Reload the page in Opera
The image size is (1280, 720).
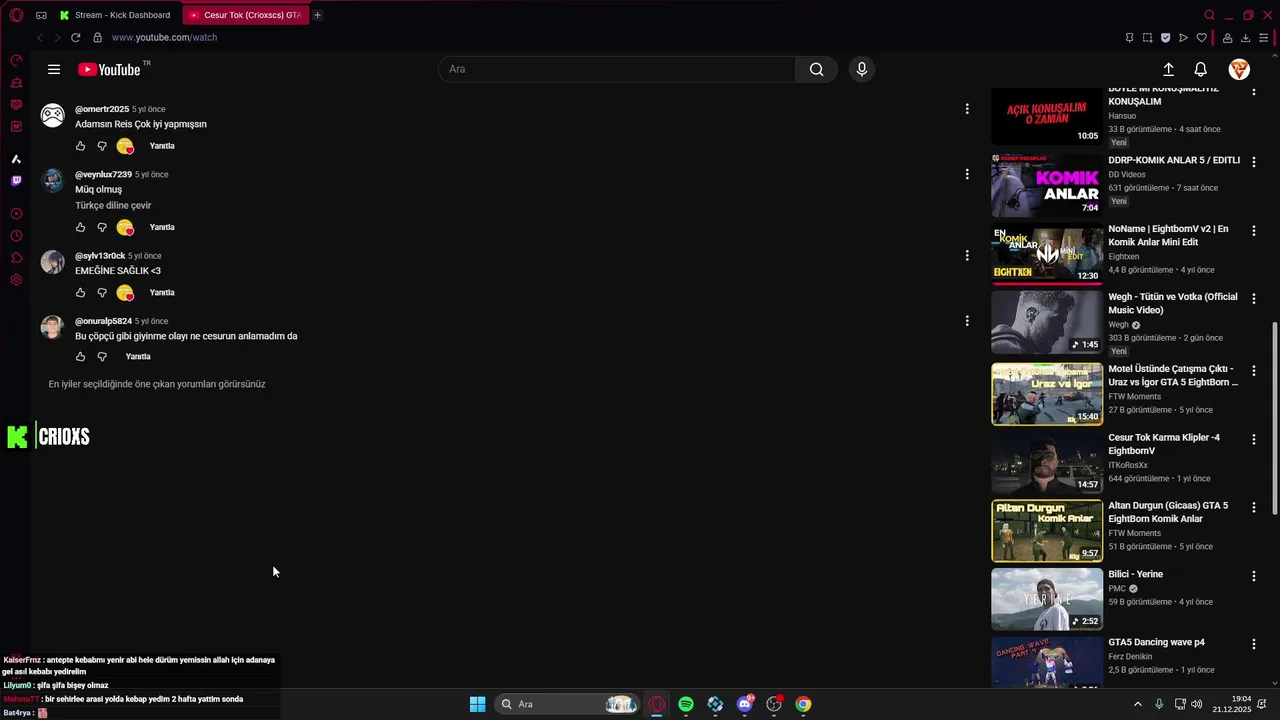pos(75,37)
